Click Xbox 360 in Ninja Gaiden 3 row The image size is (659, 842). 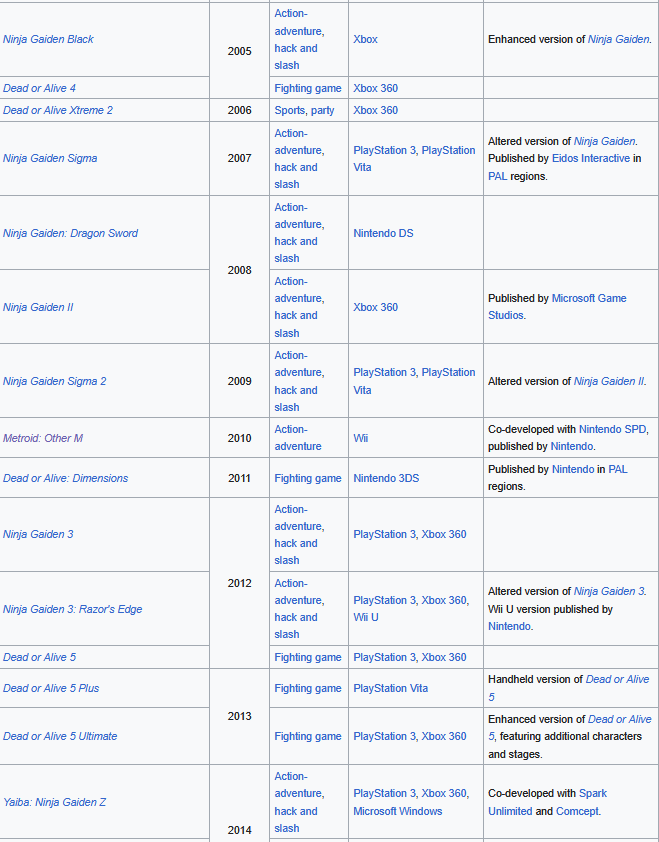tap(444, 534)
